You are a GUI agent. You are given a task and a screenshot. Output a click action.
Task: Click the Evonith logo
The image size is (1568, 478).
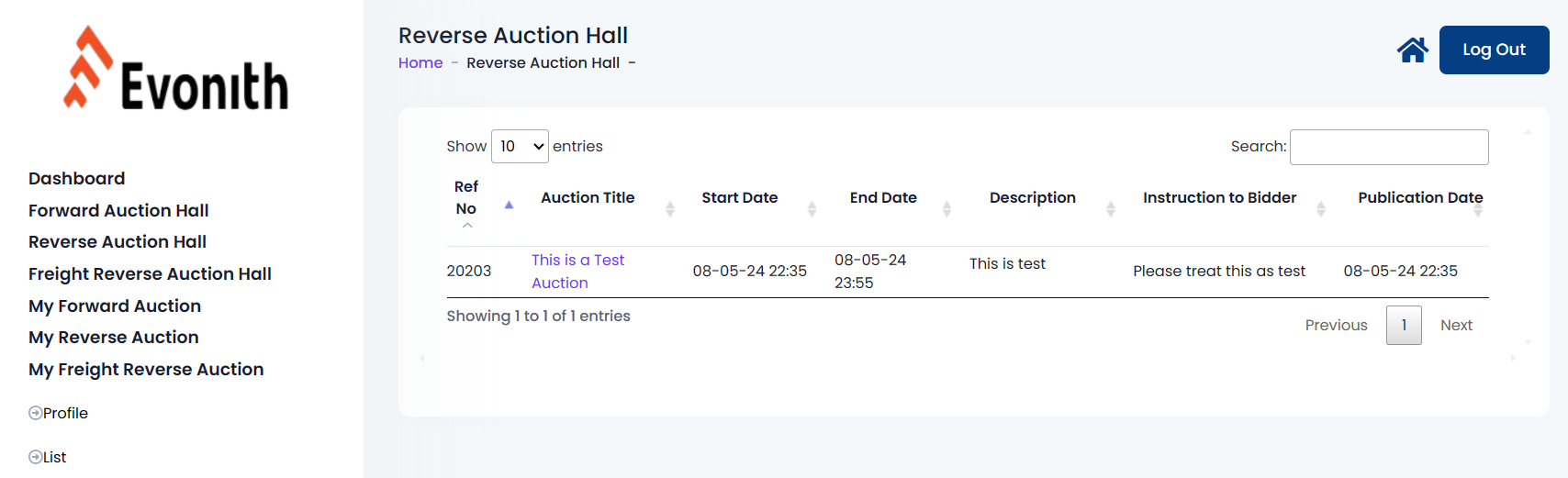pos(176,70)
